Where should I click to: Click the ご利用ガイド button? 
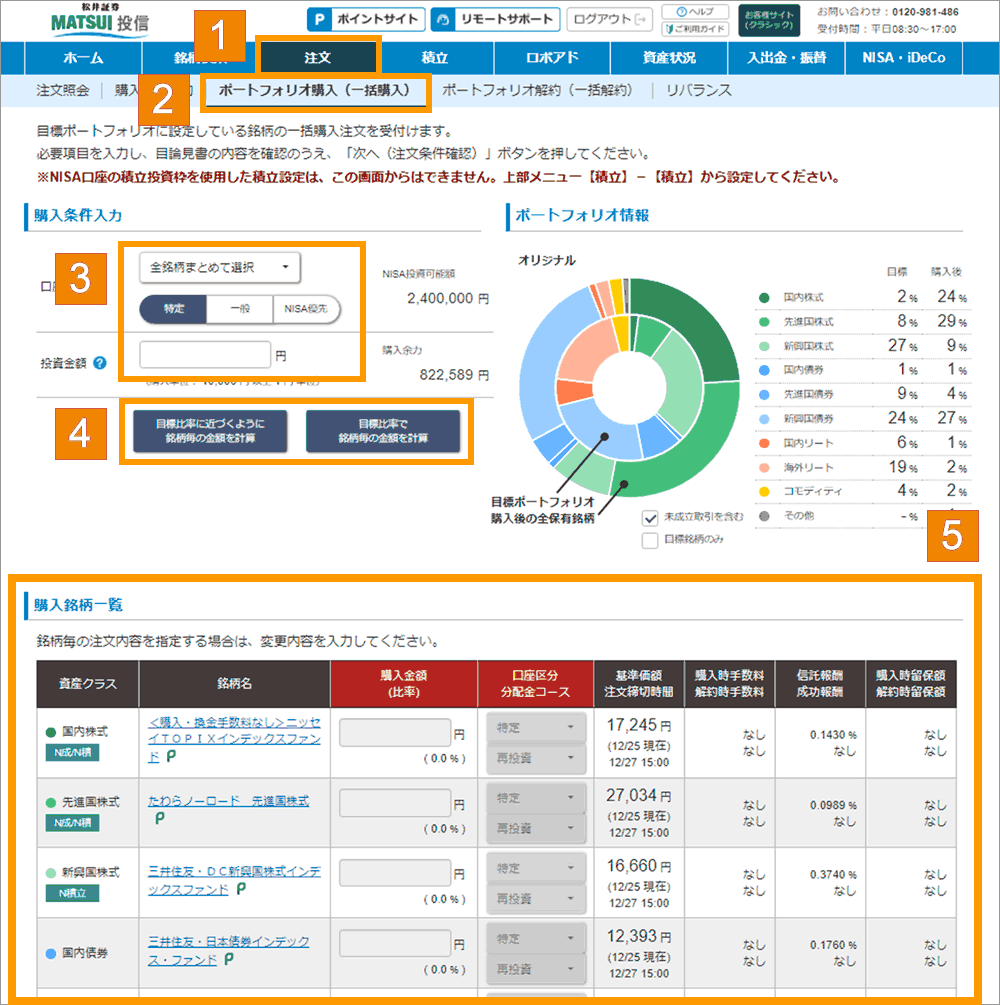pos(695,29)
